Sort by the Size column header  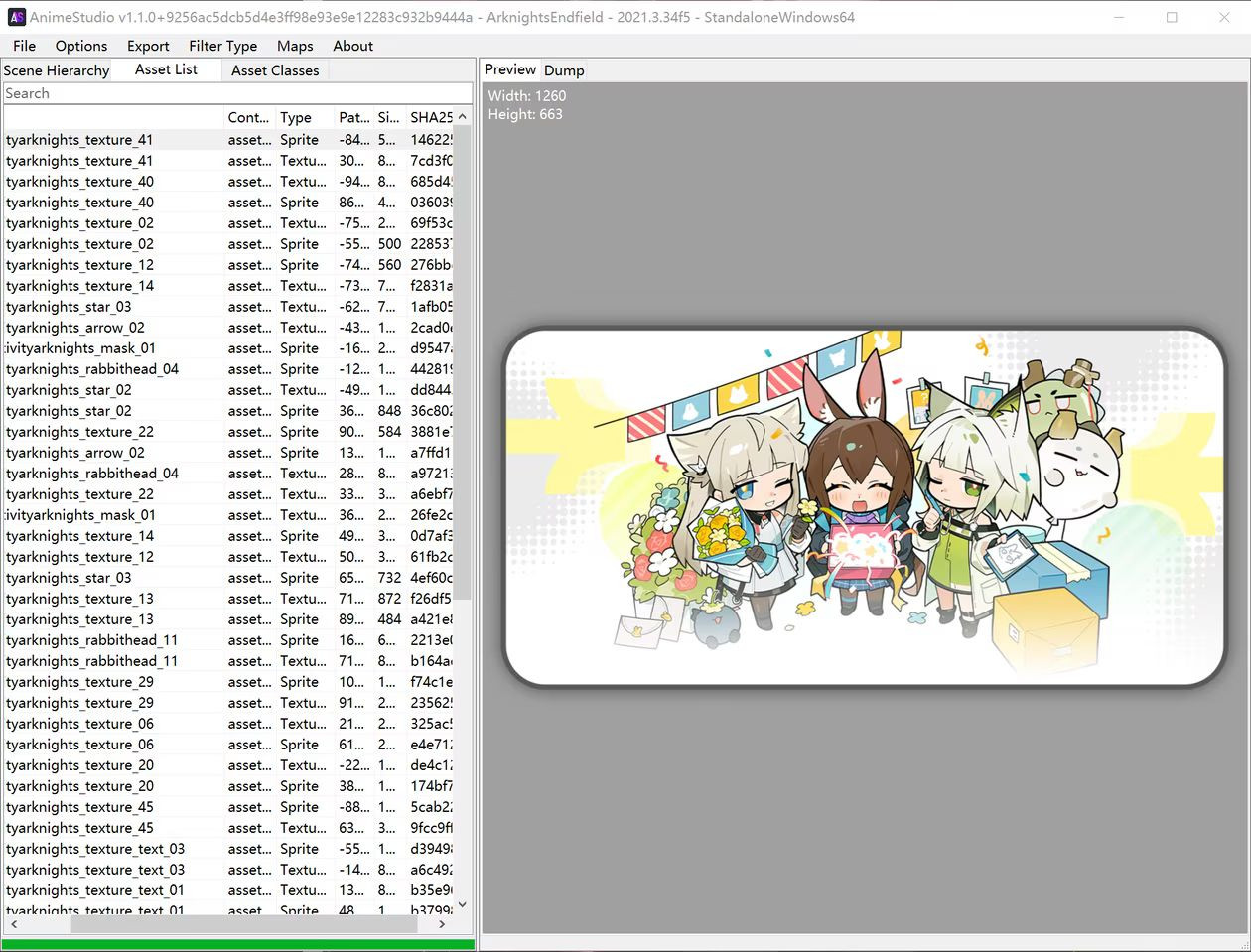point(390,117)
